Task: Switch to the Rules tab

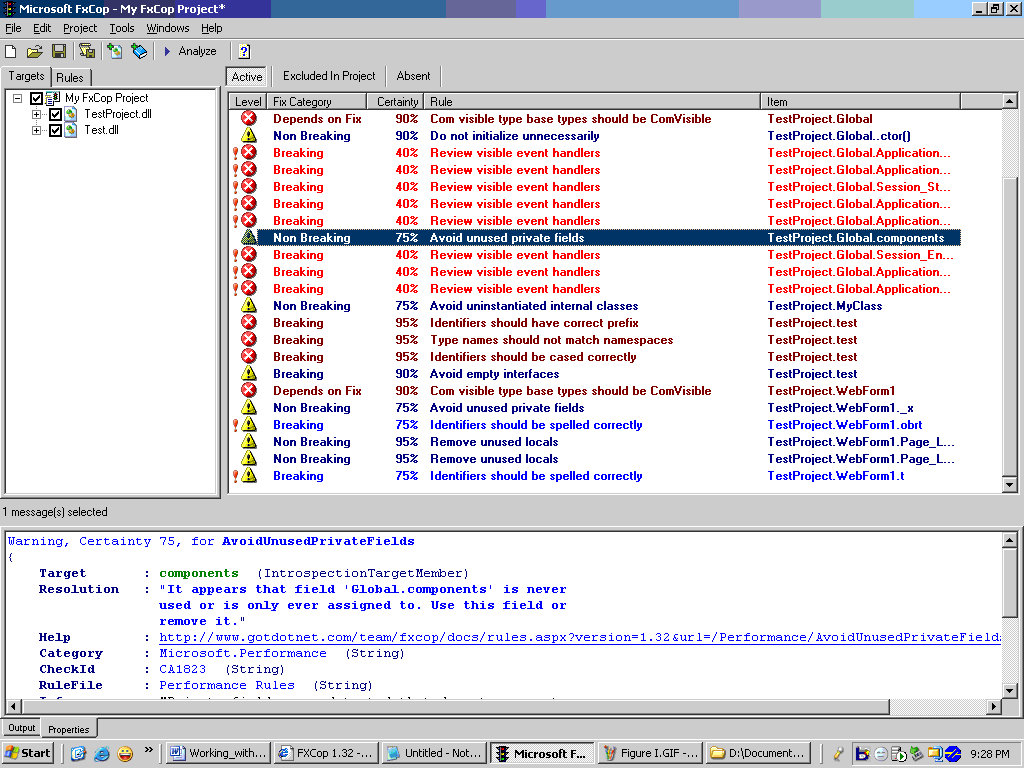Action: coord(70,77)
